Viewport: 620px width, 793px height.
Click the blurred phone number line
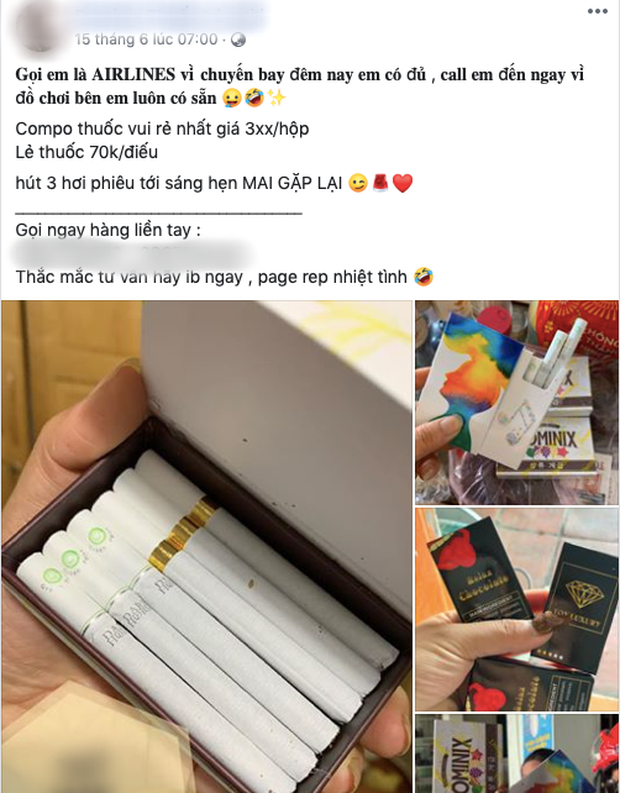pos(132,254)
